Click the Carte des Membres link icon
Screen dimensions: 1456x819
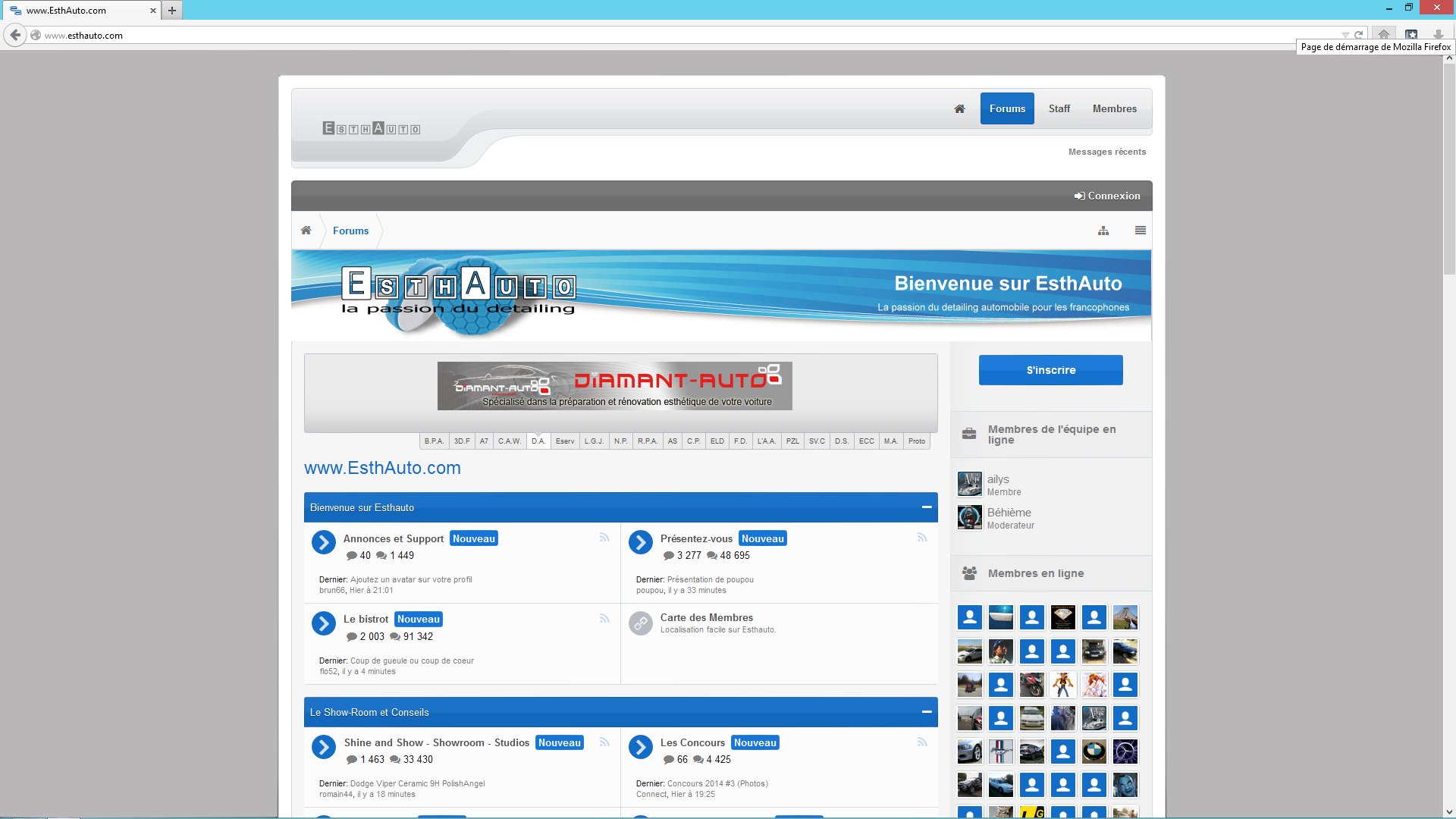click(x=641, y=623)
